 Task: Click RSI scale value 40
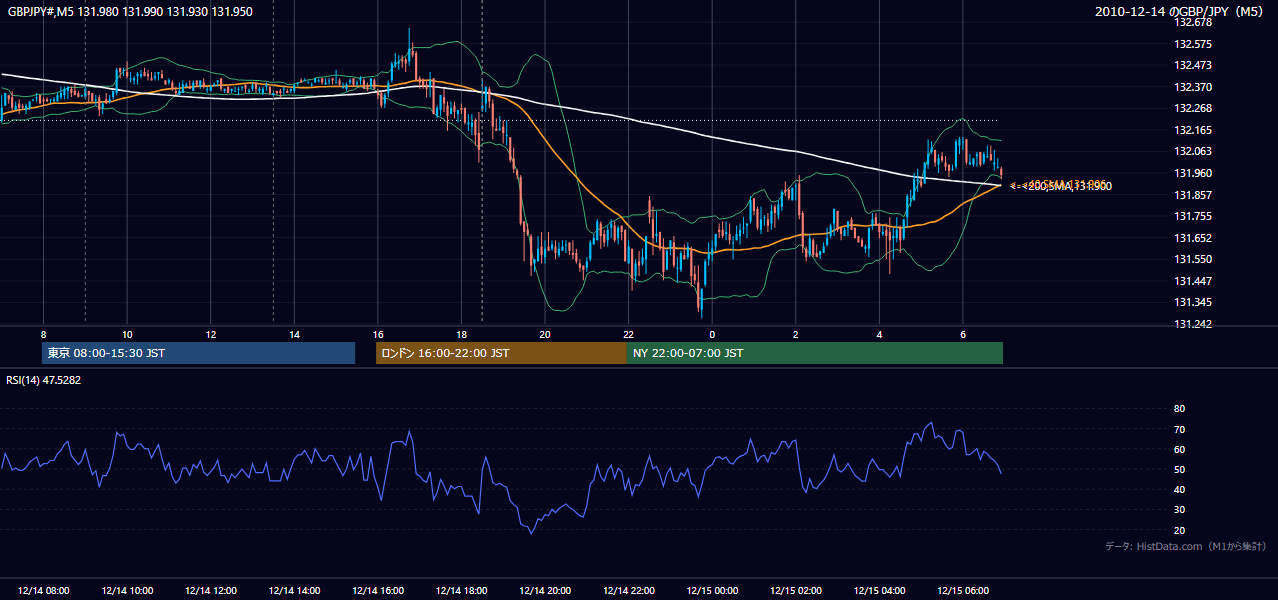click(1179, 489)
